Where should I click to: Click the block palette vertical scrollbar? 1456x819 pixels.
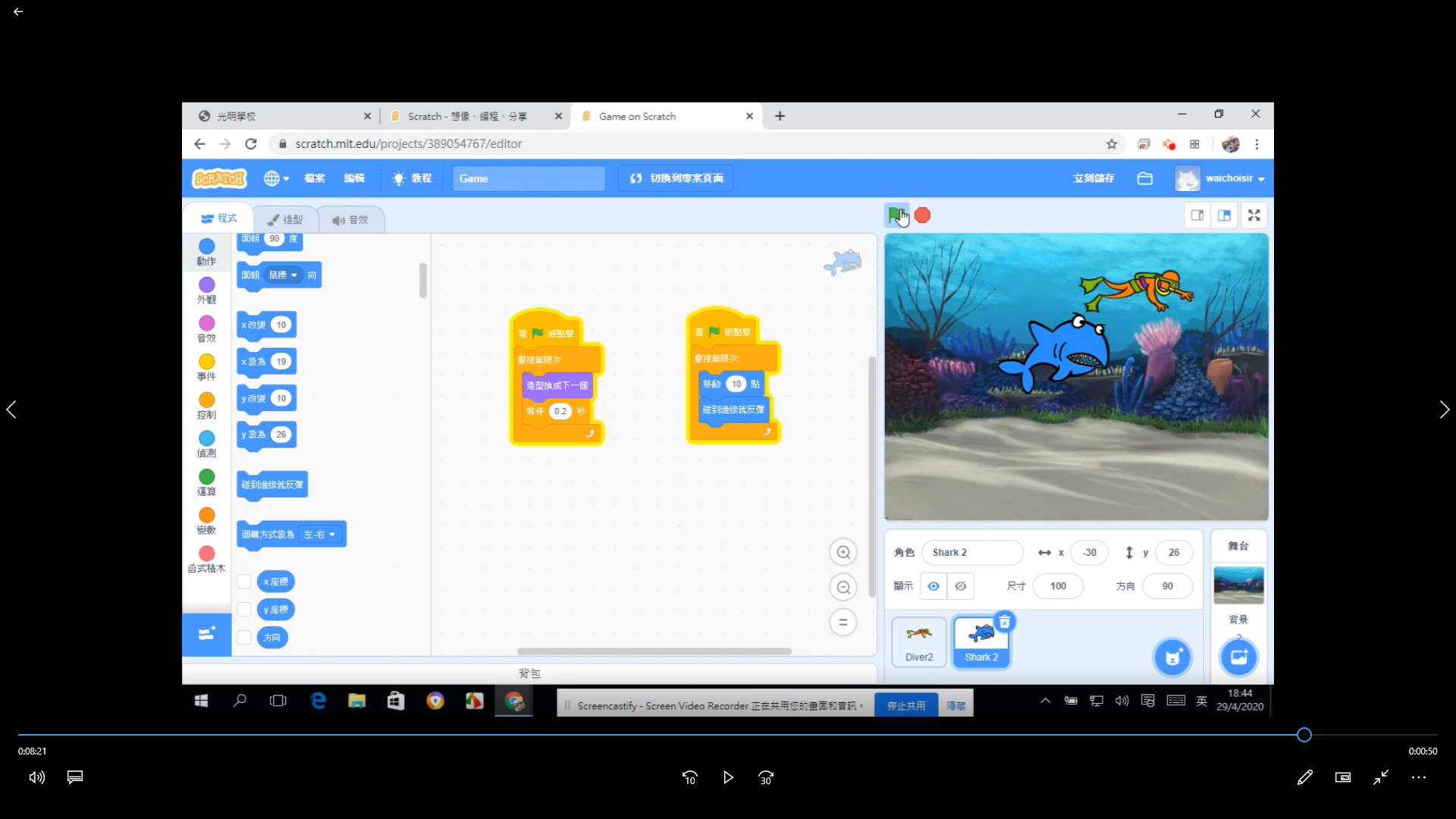click(423, 281)
